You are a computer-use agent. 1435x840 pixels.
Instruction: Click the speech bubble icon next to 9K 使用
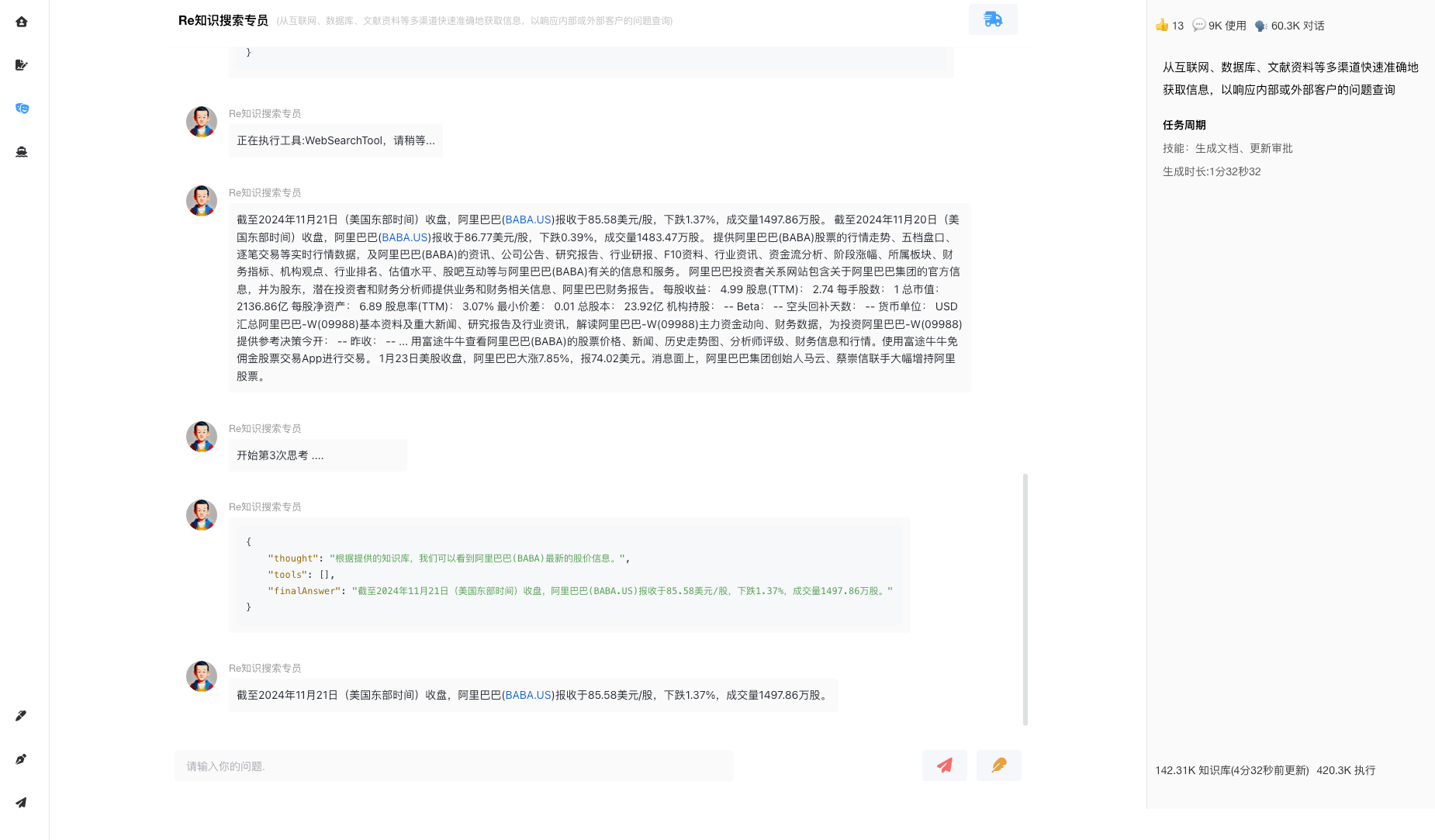point(1199,25)
